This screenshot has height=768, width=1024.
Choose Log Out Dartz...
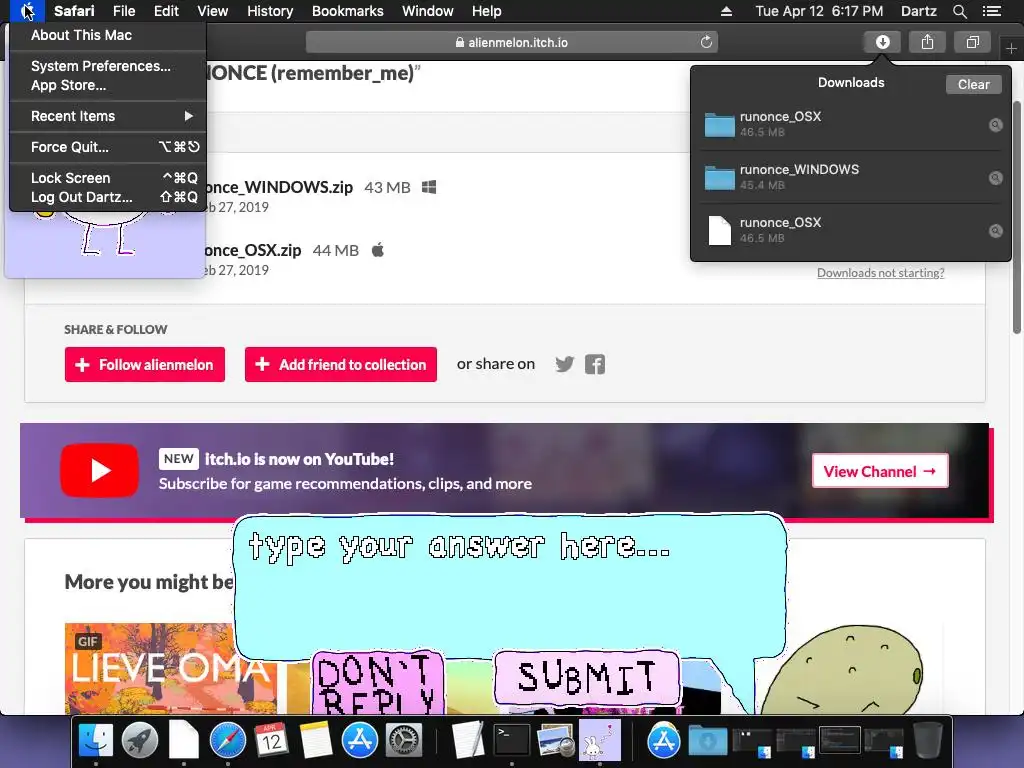point(108,197)
